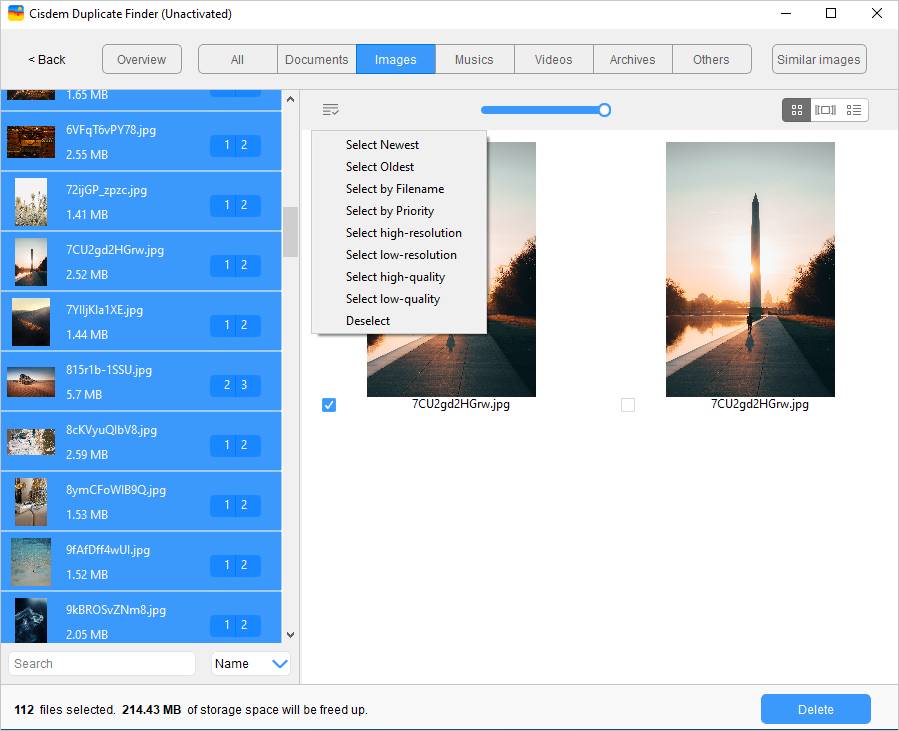Choose Deselect from the selection menu
Screen dimensions: 899x731
[368, 321]
